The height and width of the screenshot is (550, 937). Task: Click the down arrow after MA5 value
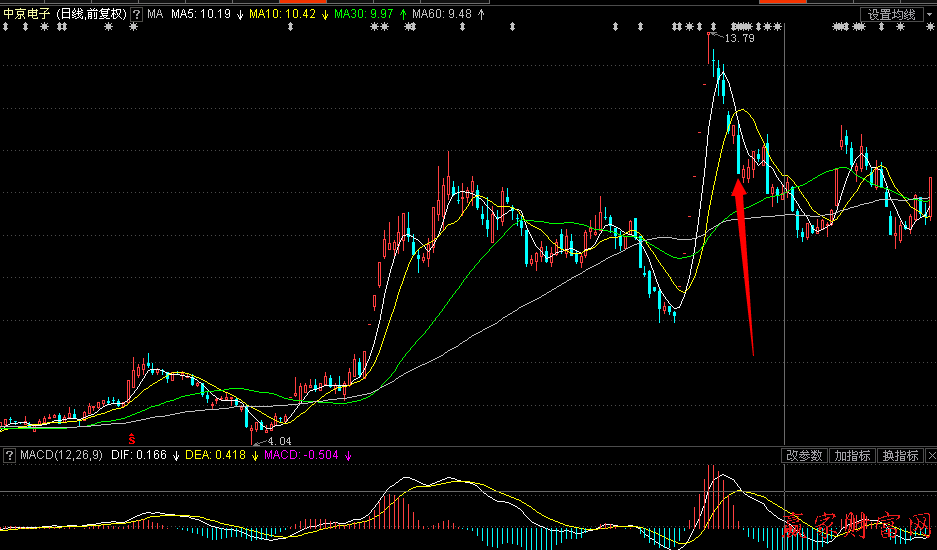[240, 15]
